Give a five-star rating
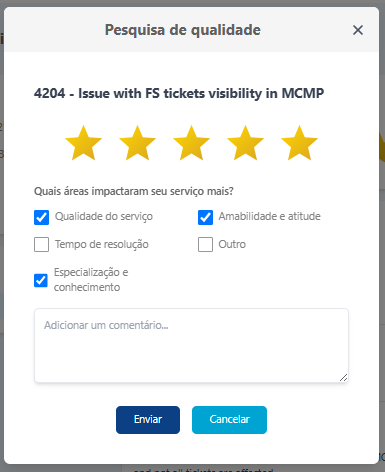Viewport: 385px width, 472px height. [299, 143]
